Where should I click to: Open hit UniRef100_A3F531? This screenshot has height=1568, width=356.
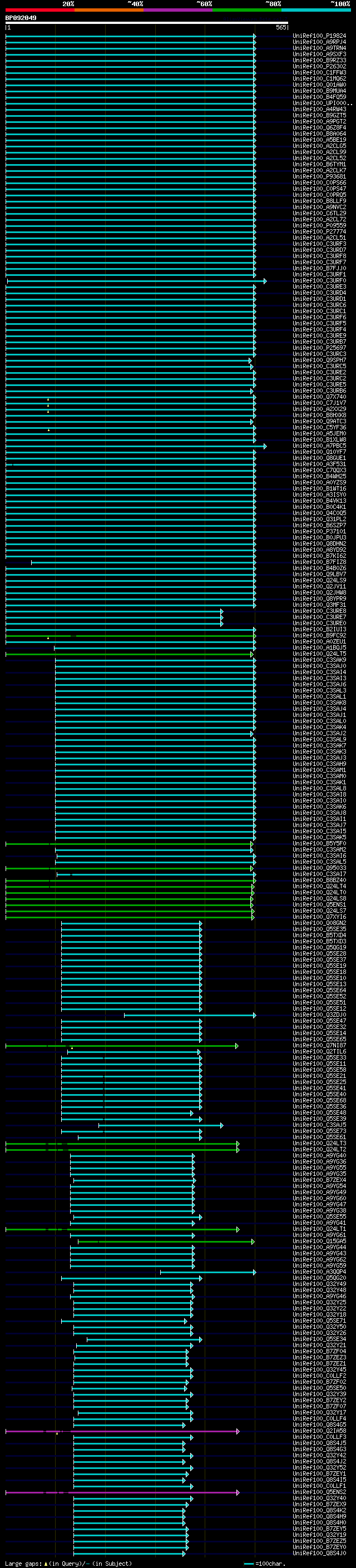pyautogui.click(x=319, y=464)
